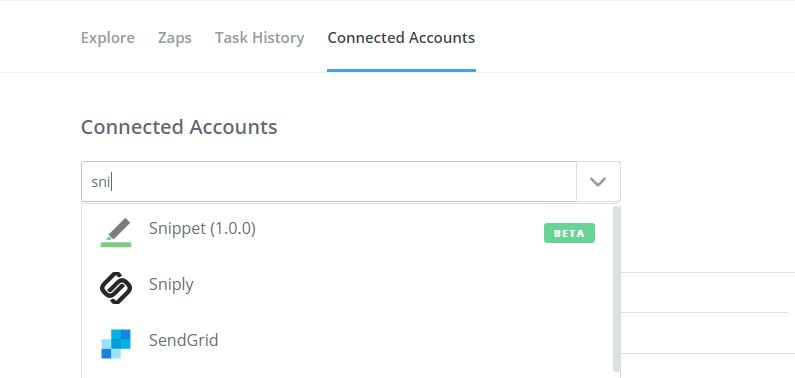Click the SendGrid text label
Image resolution: width=795 pixels, height=378 pixels.
tap(184, 340)
